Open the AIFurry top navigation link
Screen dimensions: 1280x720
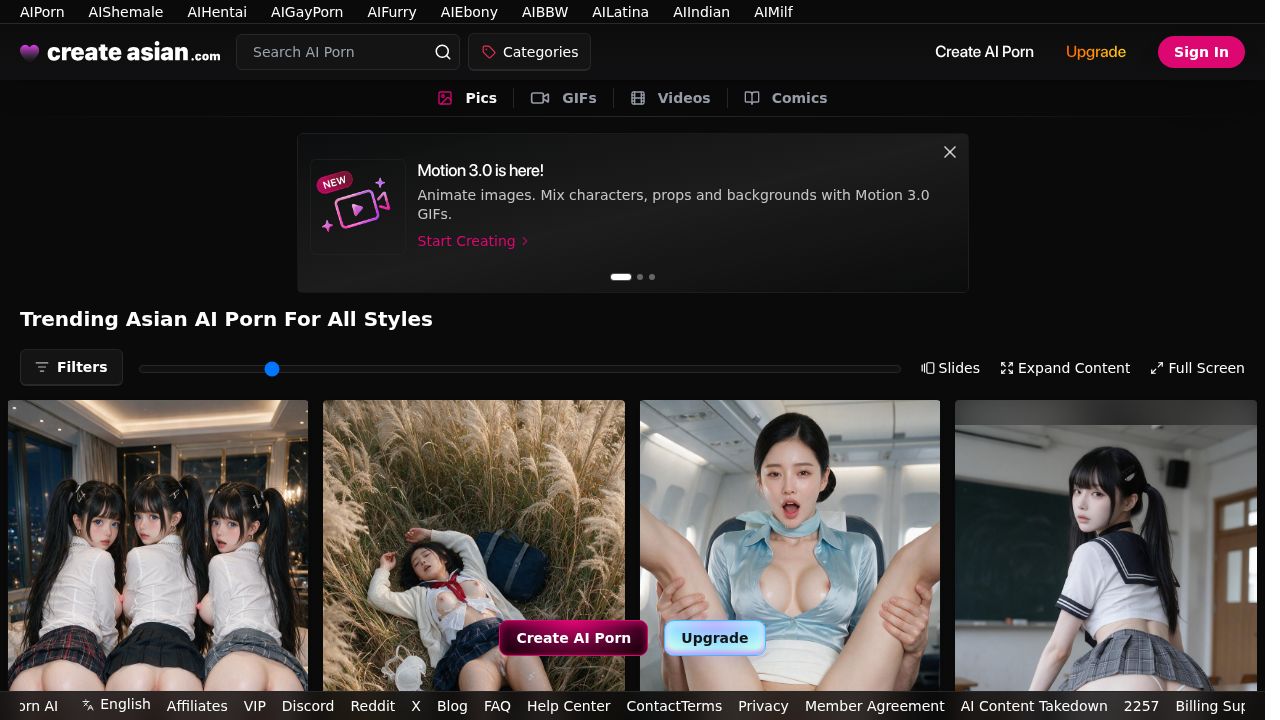coord(392,12)
